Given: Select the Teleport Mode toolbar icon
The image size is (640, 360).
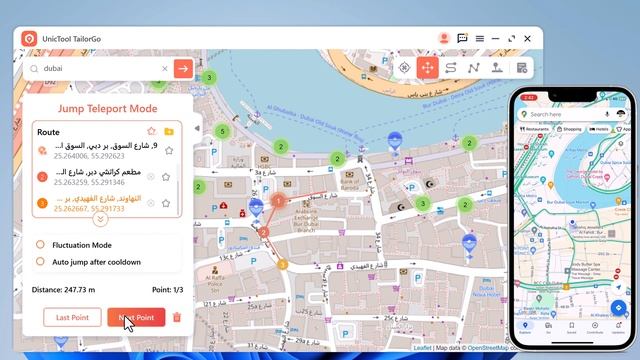Looking at the screenshot, I should (x=404, y=68).
